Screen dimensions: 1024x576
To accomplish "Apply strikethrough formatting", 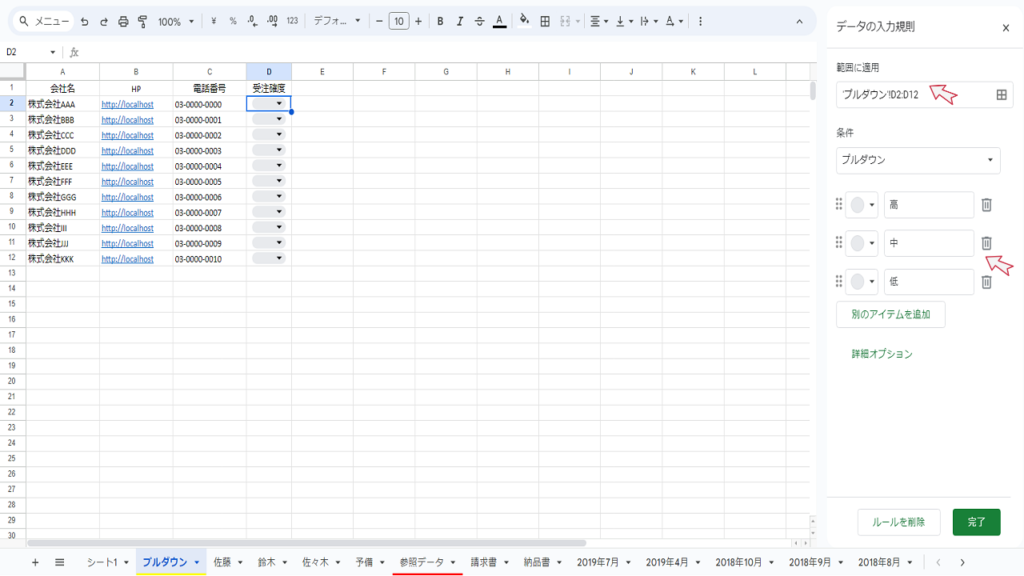I will coord(480,21).
